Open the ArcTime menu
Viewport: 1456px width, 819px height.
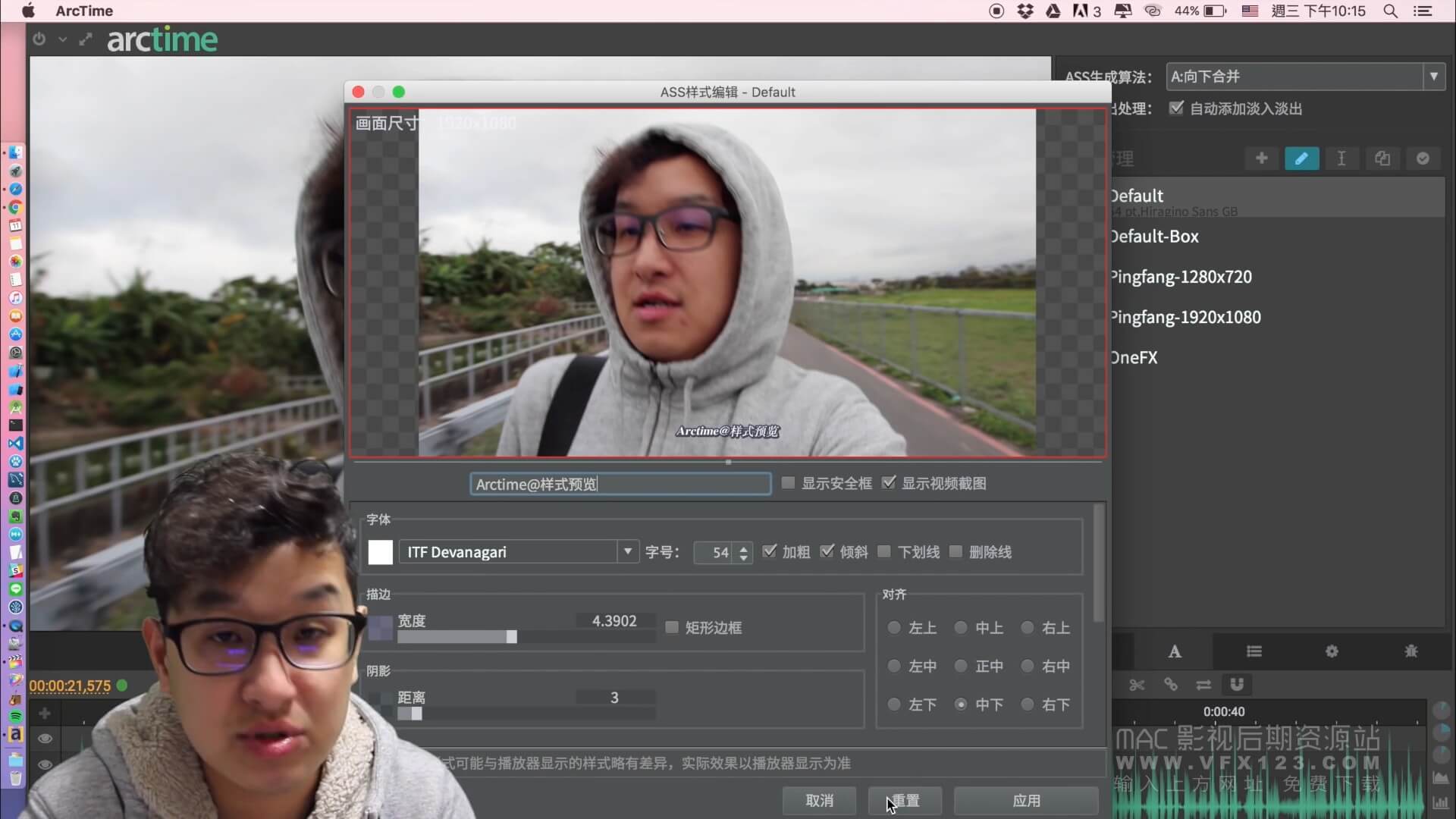click(x=84, y=11)
